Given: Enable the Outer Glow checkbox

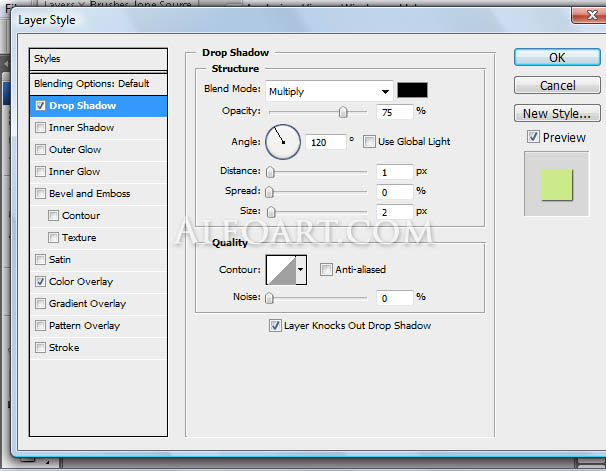Looking at the screenshot, I should [41, 150].
